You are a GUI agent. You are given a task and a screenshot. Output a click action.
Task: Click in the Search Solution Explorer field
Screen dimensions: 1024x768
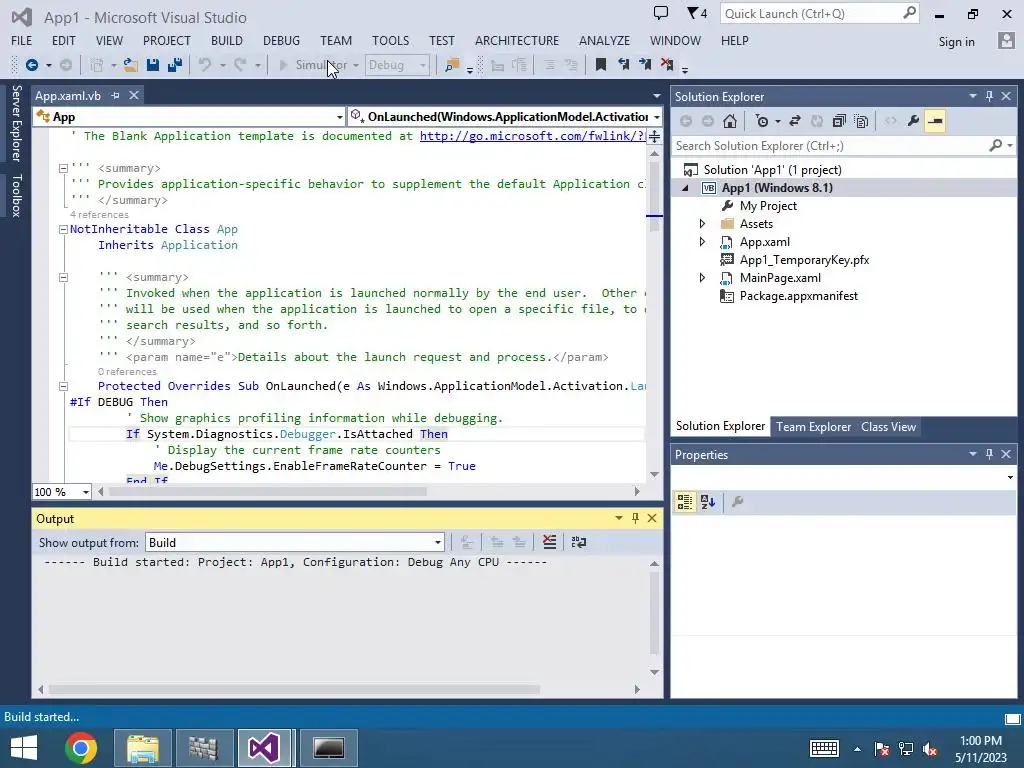point(829,146)
